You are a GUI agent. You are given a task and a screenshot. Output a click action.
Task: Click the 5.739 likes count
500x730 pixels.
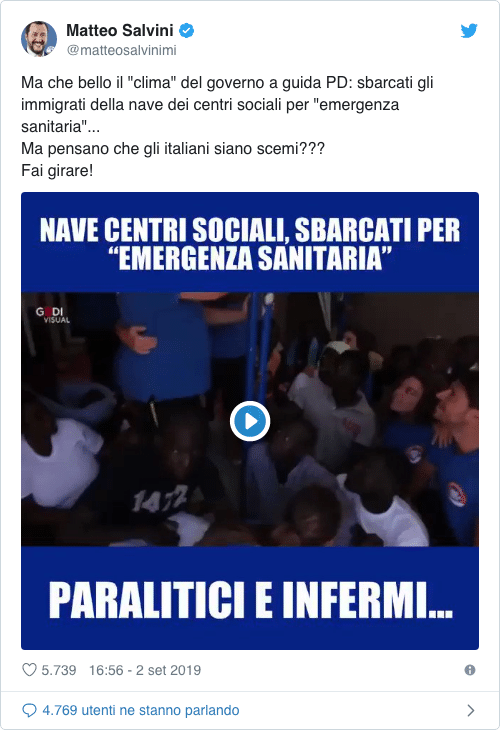click(59, 670)
